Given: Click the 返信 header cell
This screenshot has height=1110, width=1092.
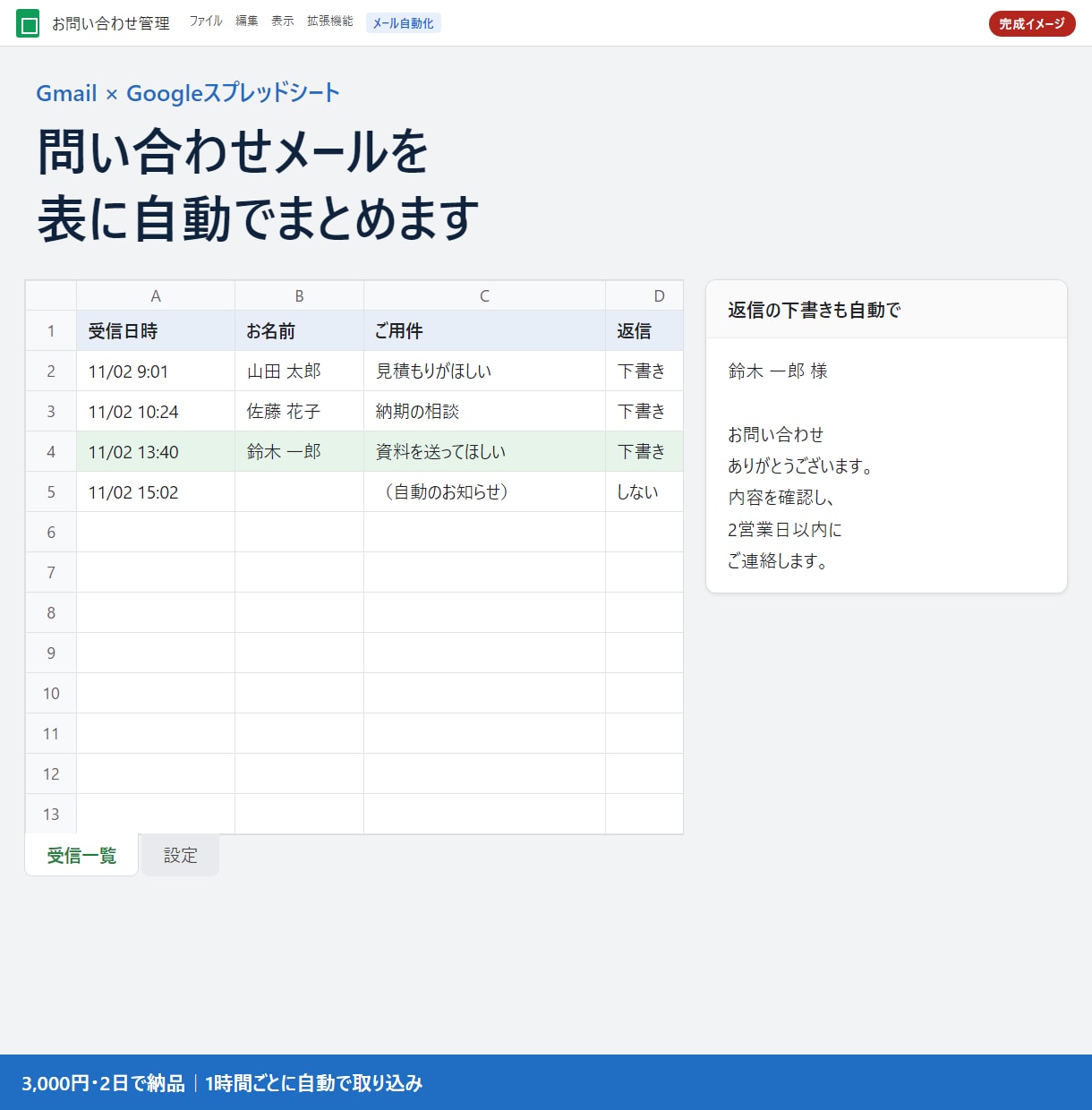Looking at the screenshot, I should [644, 331].
